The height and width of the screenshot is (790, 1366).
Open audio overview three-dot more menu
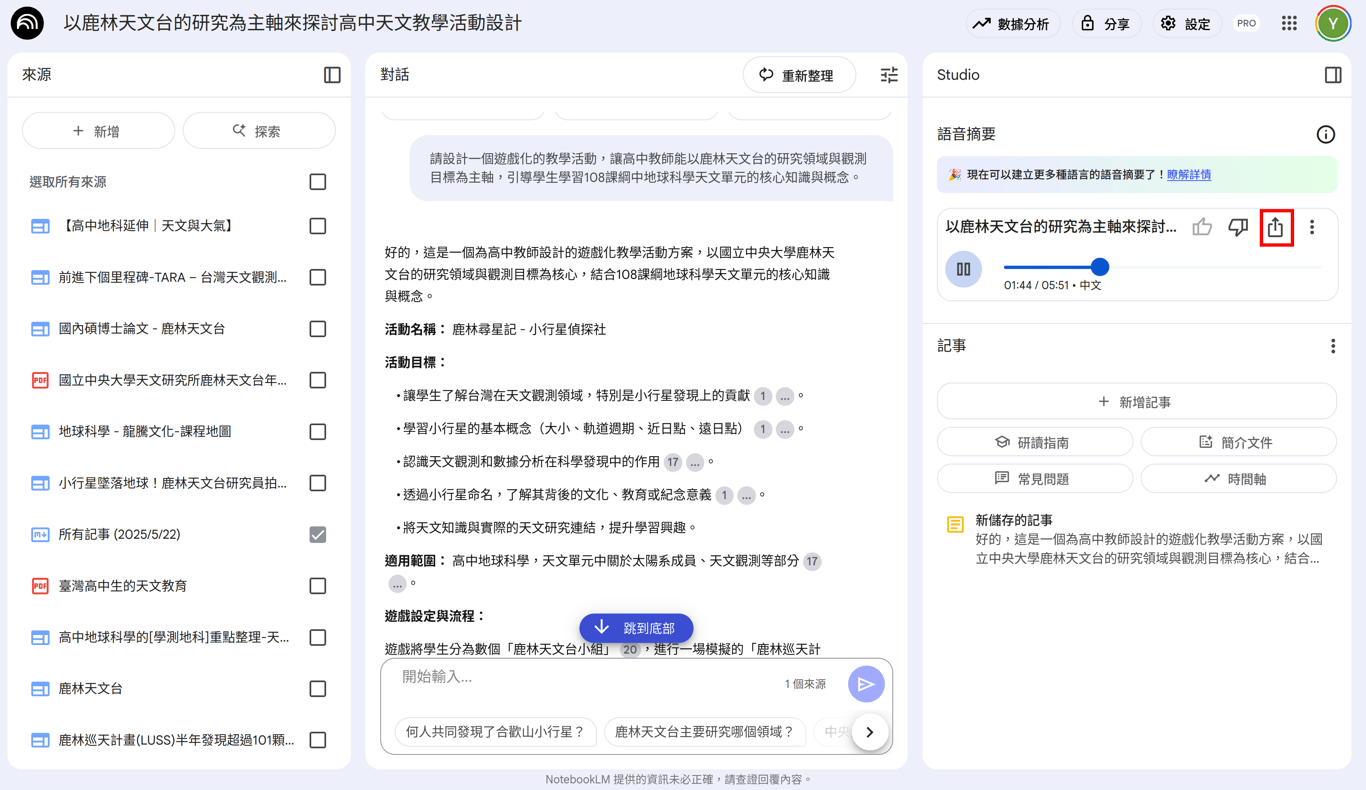[x=1312, y=228]
